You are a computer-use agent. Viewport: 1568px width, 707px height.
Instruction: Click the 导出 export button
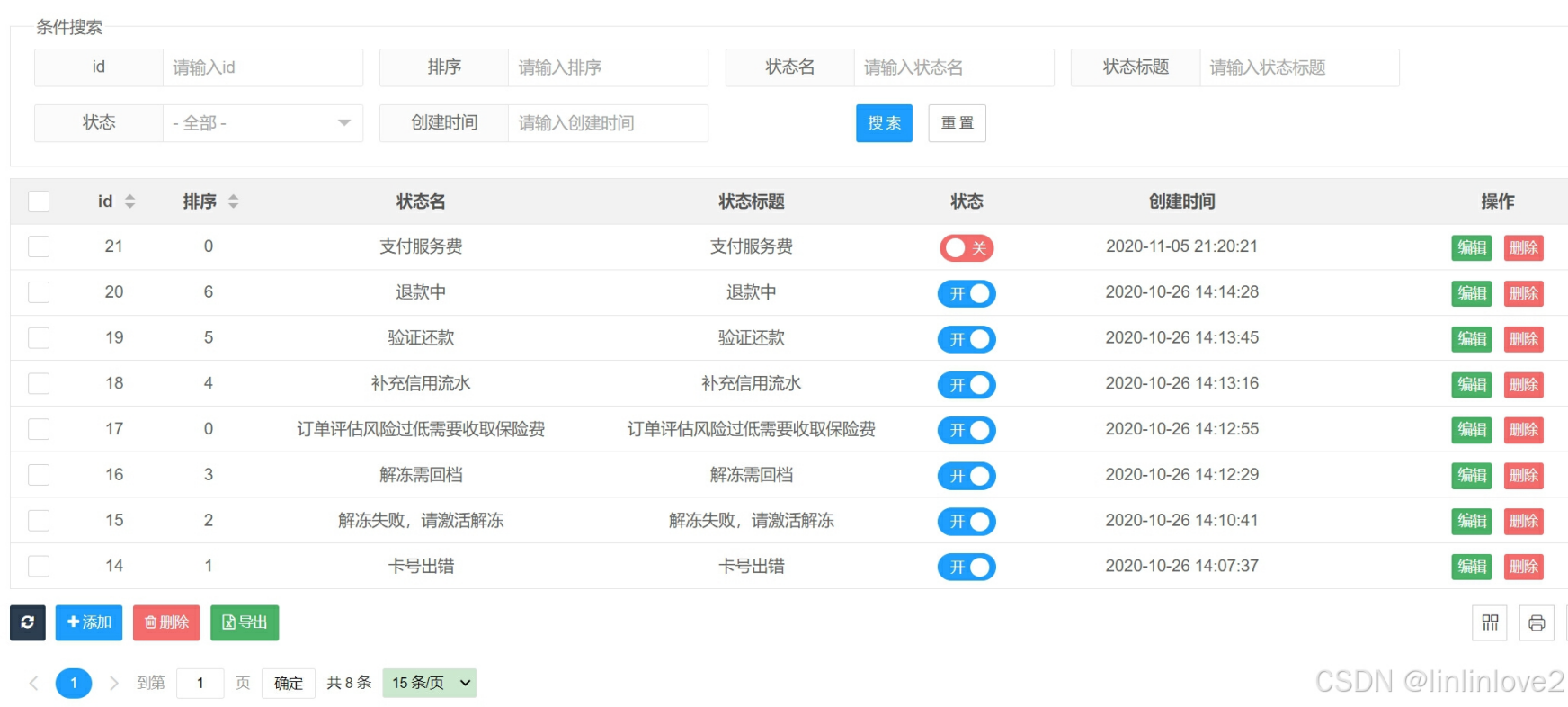coord(245,622)
